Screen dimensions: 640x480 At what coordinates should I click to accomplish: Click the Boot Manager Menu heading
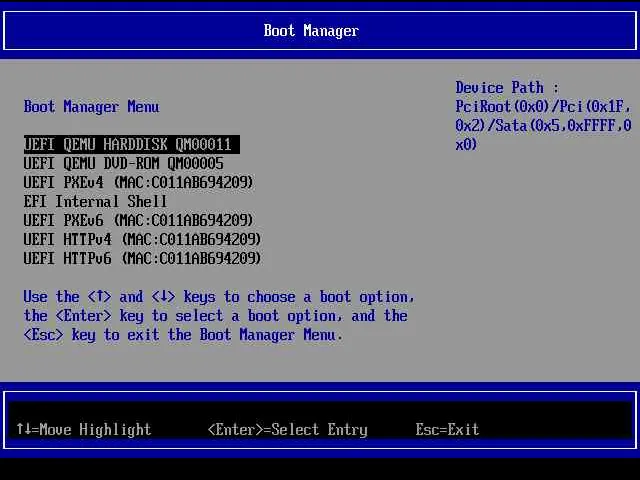91,107
